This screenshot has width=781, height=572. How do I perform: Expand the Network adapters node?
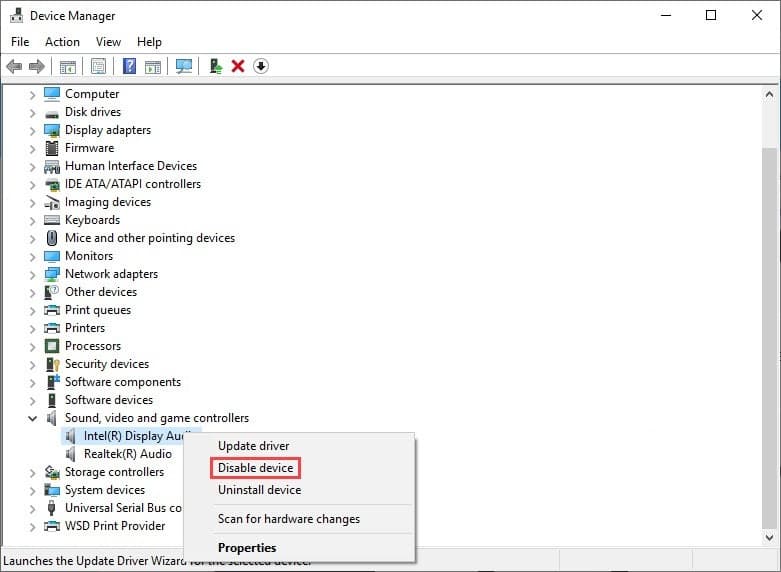[x=32, y=274]
